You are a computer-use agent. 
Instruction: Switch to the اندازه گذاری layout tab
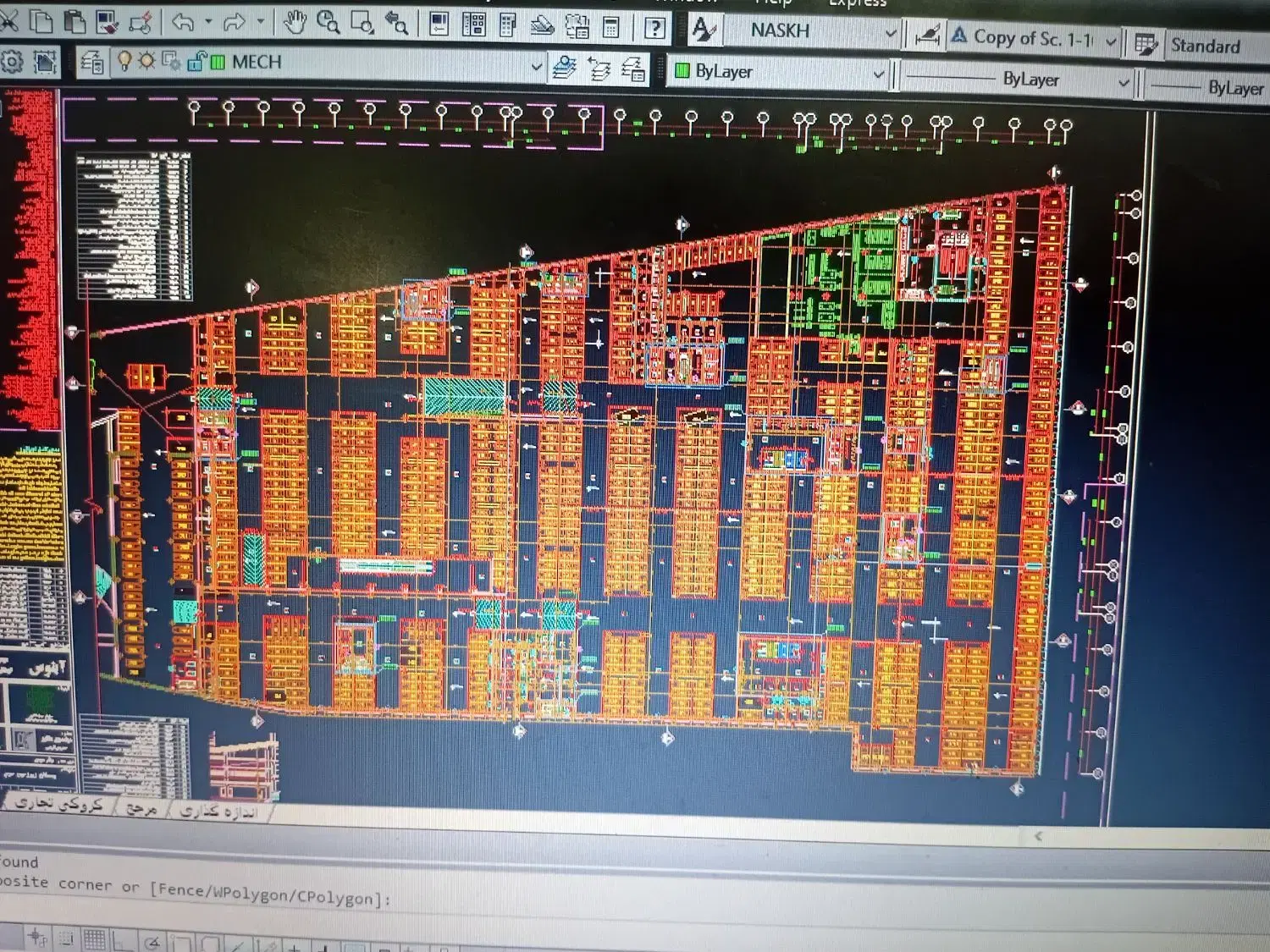pyautogui.click(x=218, y=811)
